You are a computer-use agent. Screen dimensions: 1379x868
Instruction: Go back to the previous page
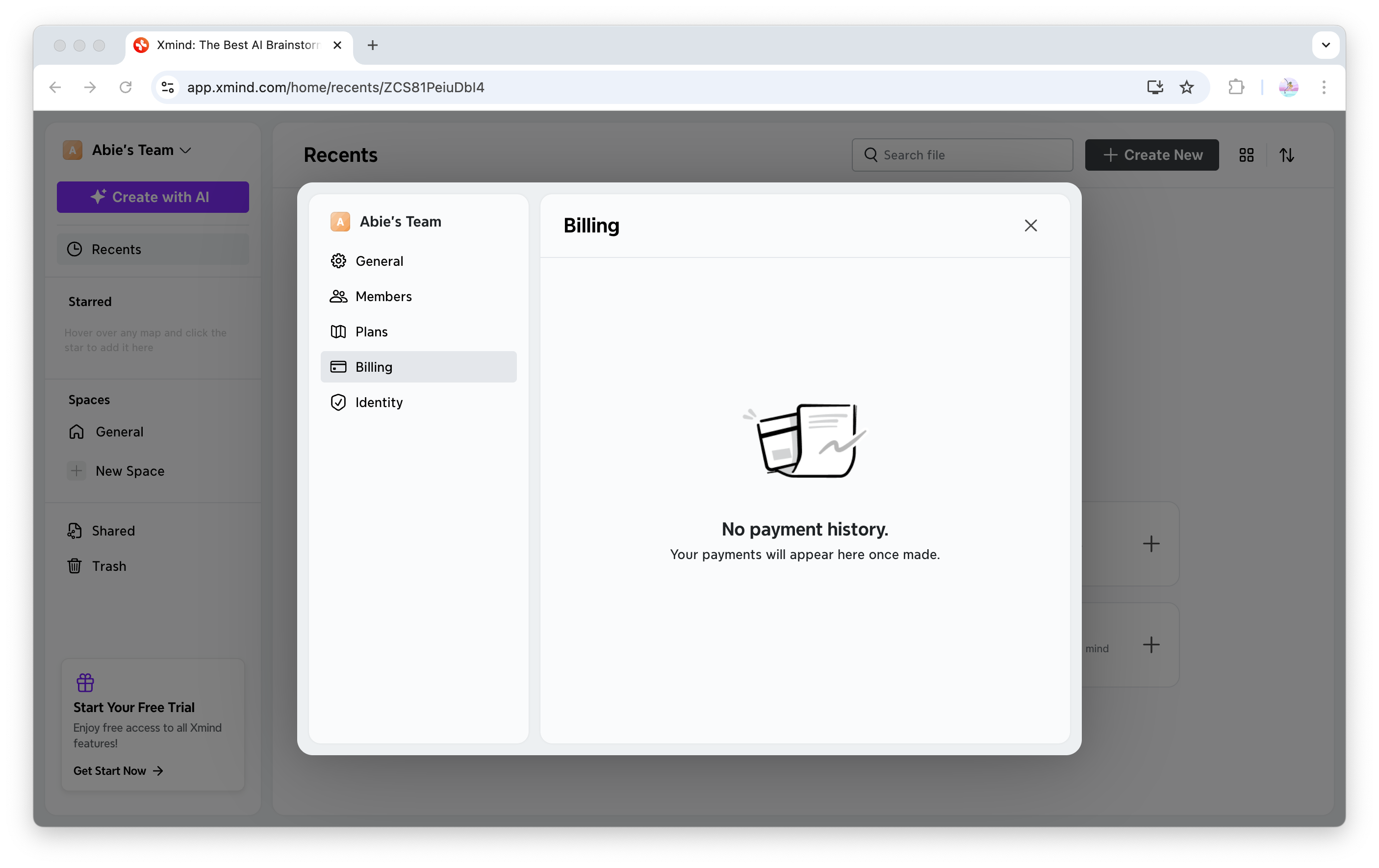point(55,87)
